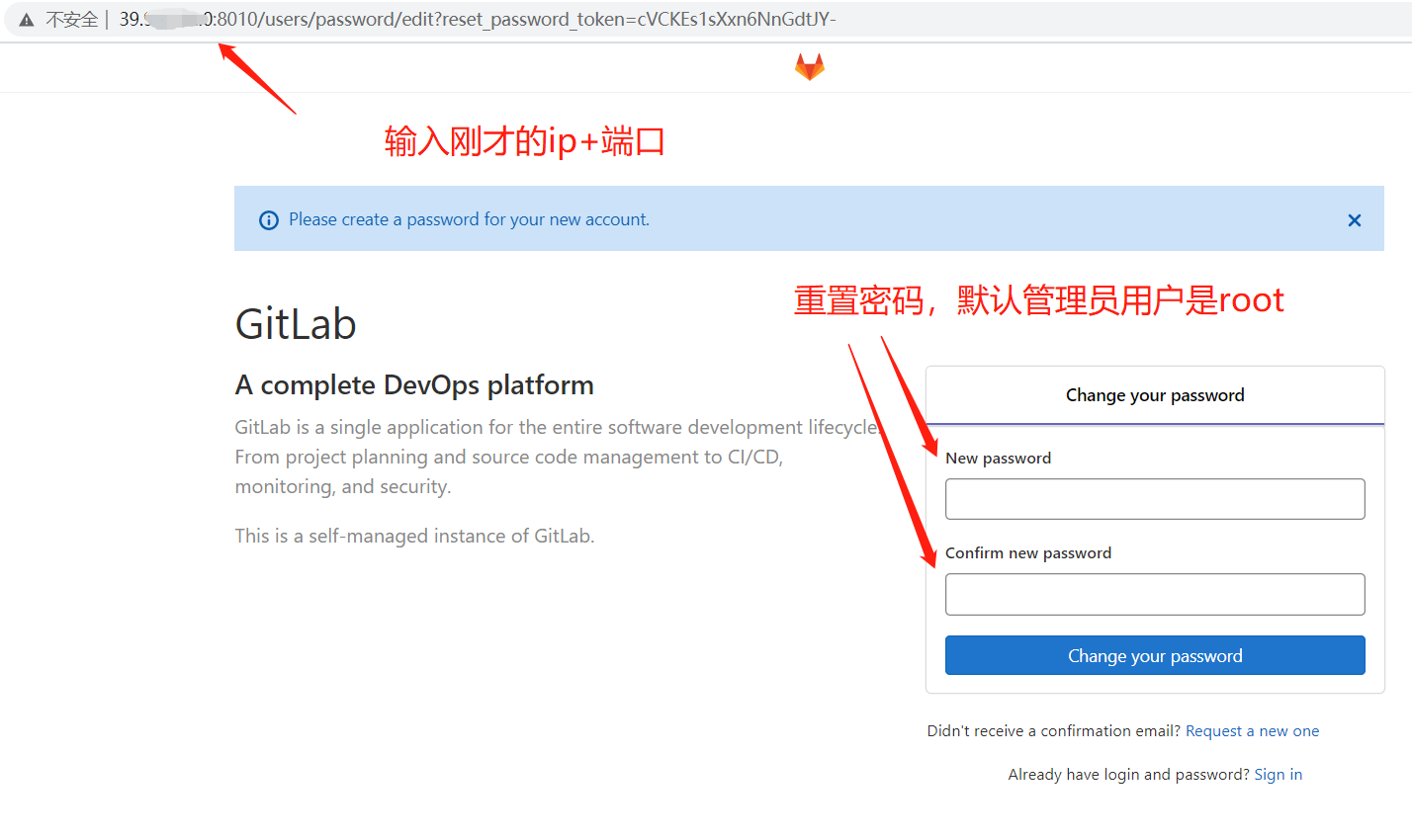Open the Request a new one link
This screenshot has height=840, width=1412.
(1252, 730)
